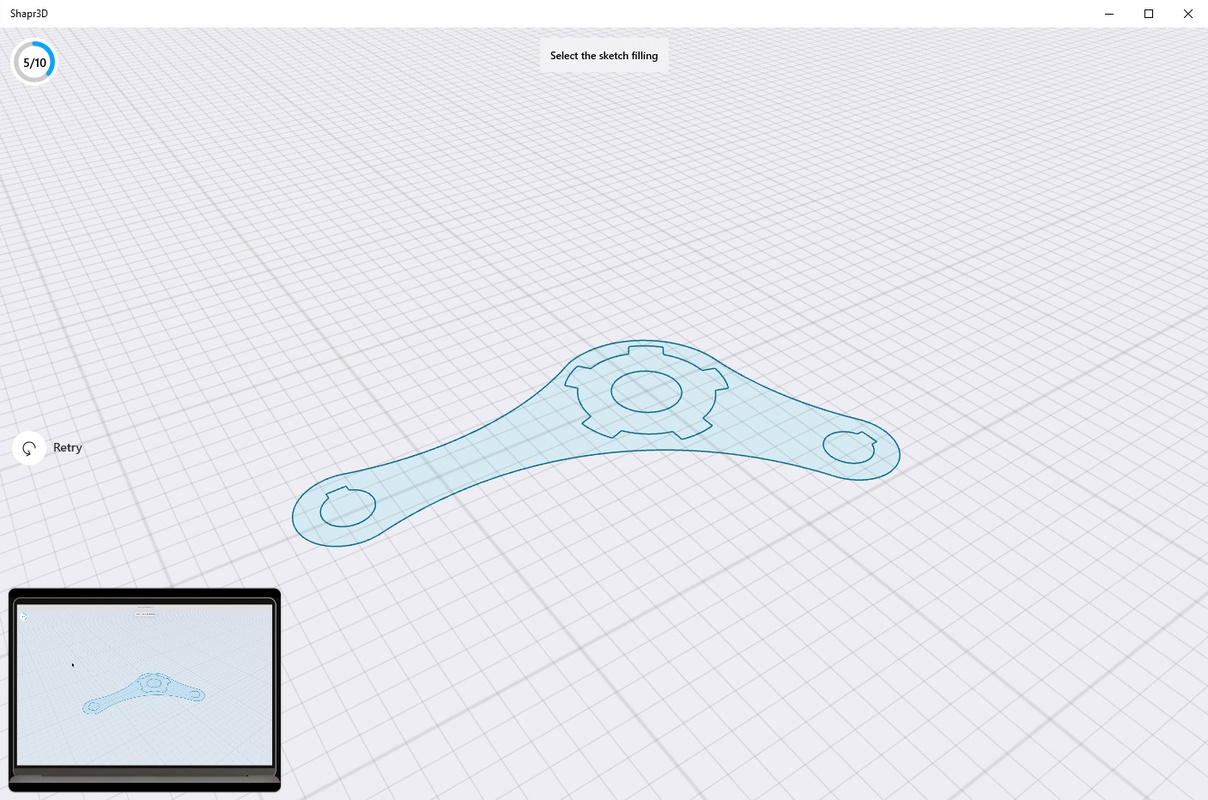
Task: Click the small left keyed hole of the sketch
Action: pyautogui.click(x=347, y=508)
